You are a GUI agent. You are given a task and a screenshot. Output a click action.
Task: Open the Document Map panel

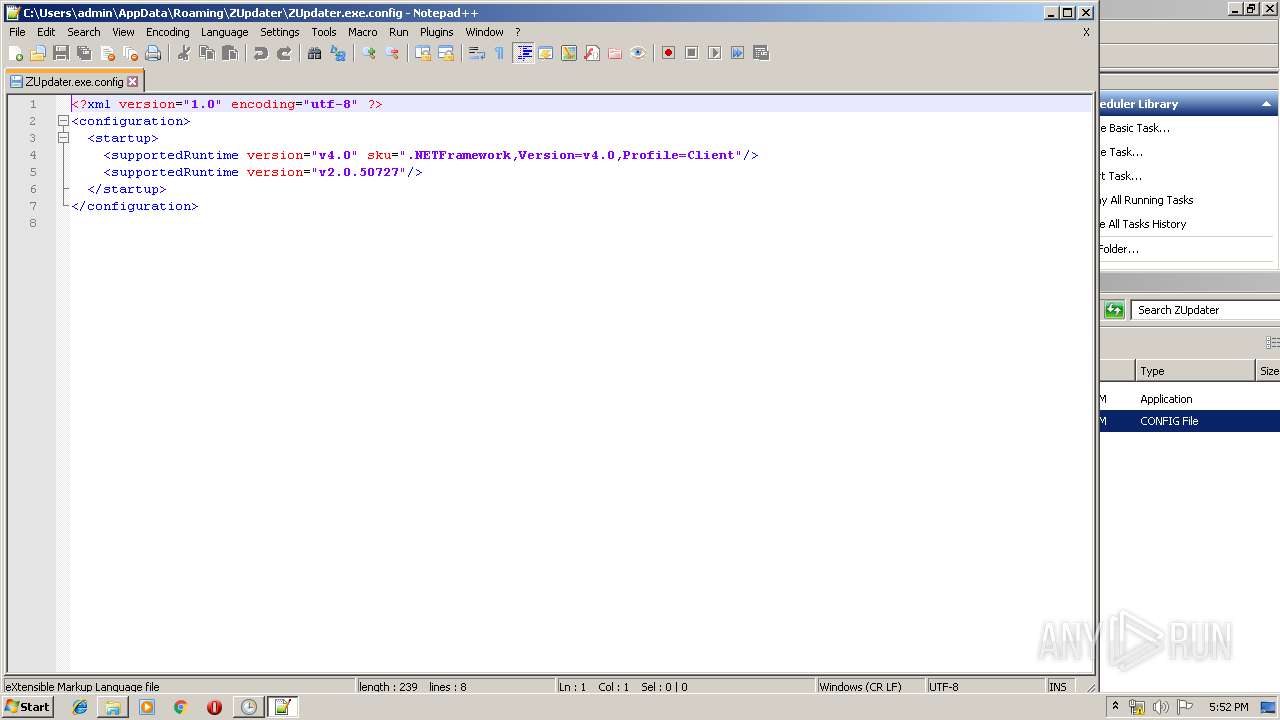[x=569, y=53]
